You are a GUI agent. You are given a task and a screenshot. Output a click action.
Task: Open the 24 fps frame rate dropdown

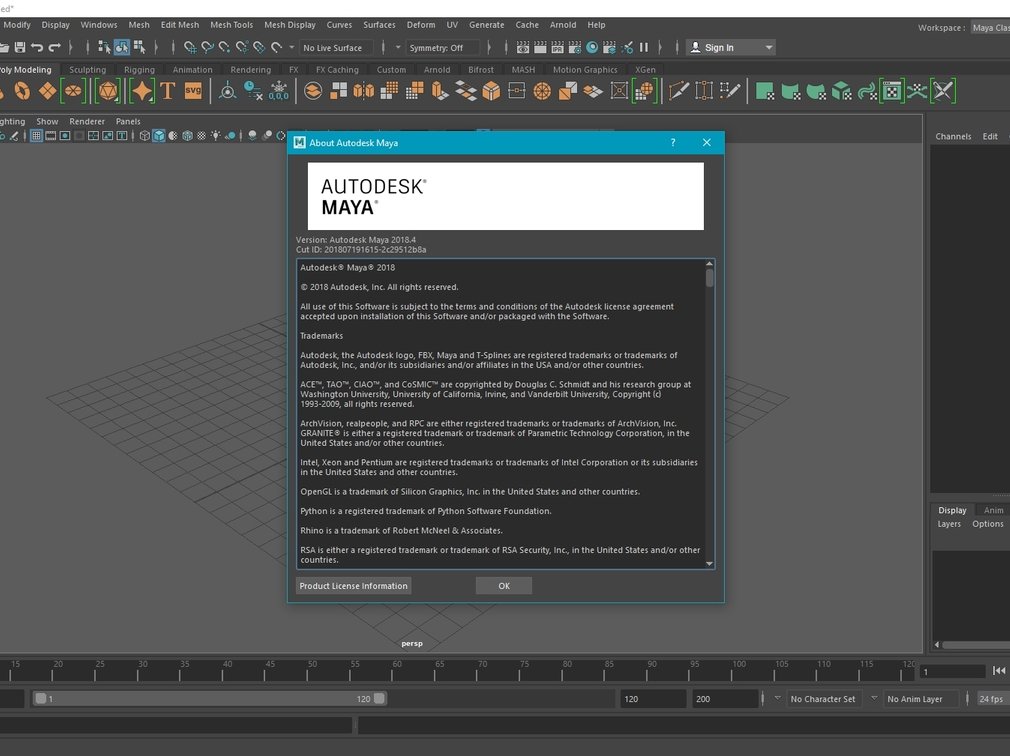point(992,699)
